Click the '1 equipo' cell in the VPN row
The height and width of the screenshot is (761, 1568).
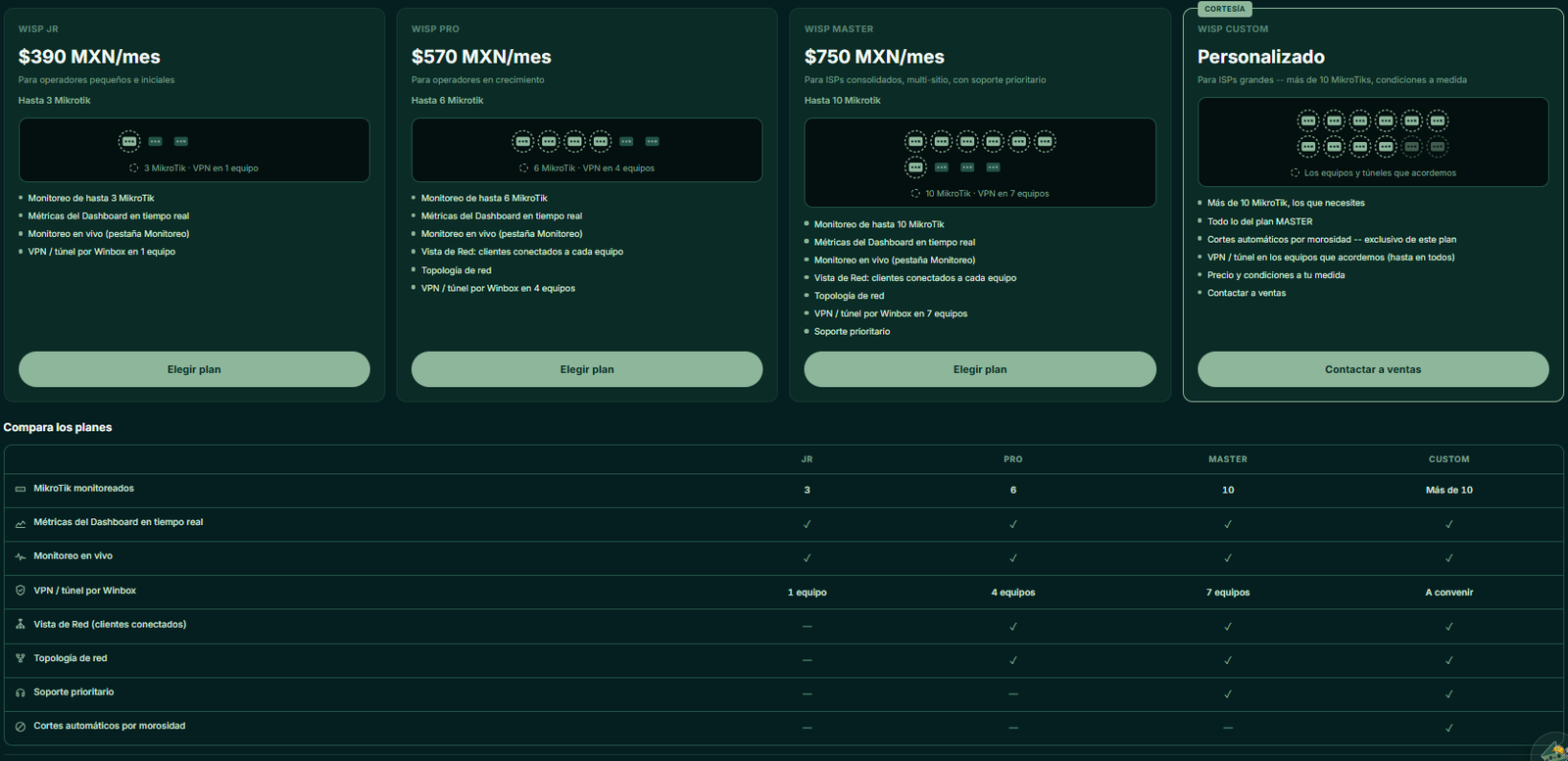[808, 593]
